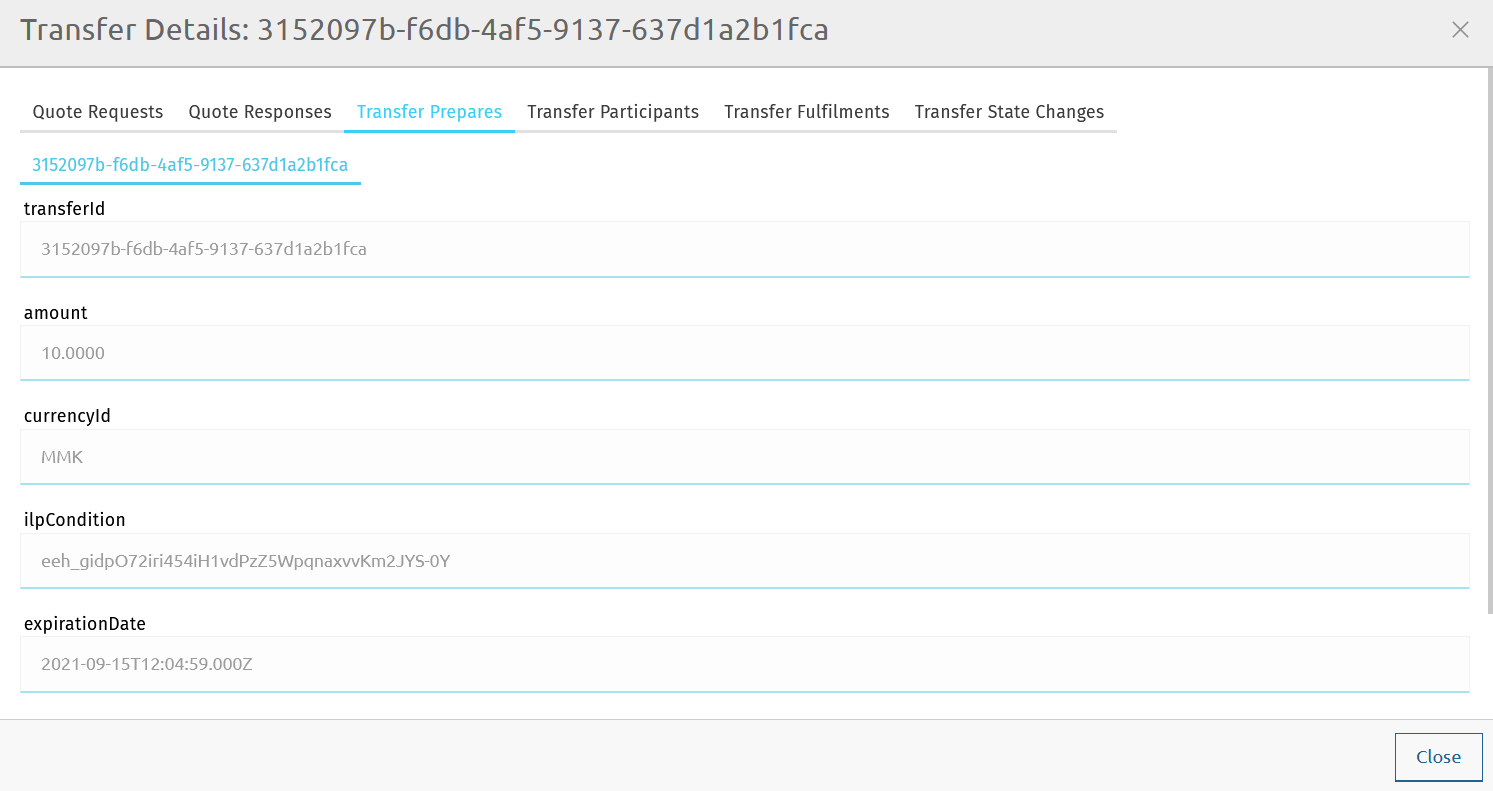Click the ilpCondition field label
This screenshot has height=791, width=1493.
point(75,520)
